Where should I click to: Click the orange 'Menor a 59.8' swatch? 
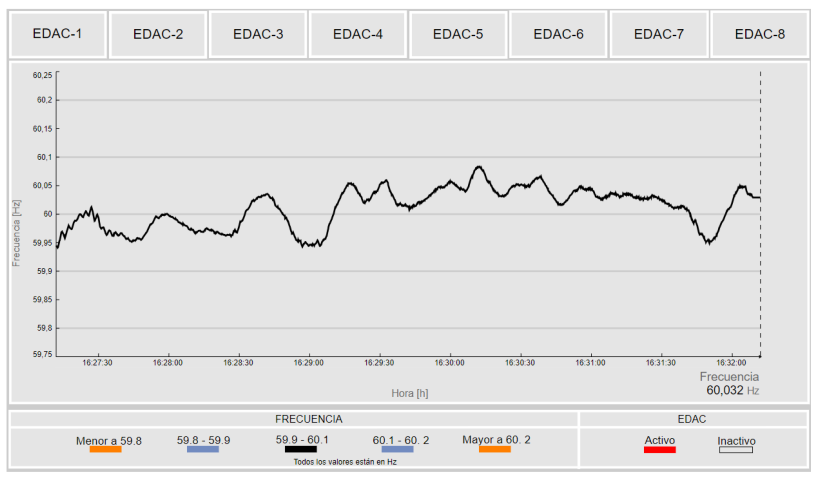click(x=105, y=450)
